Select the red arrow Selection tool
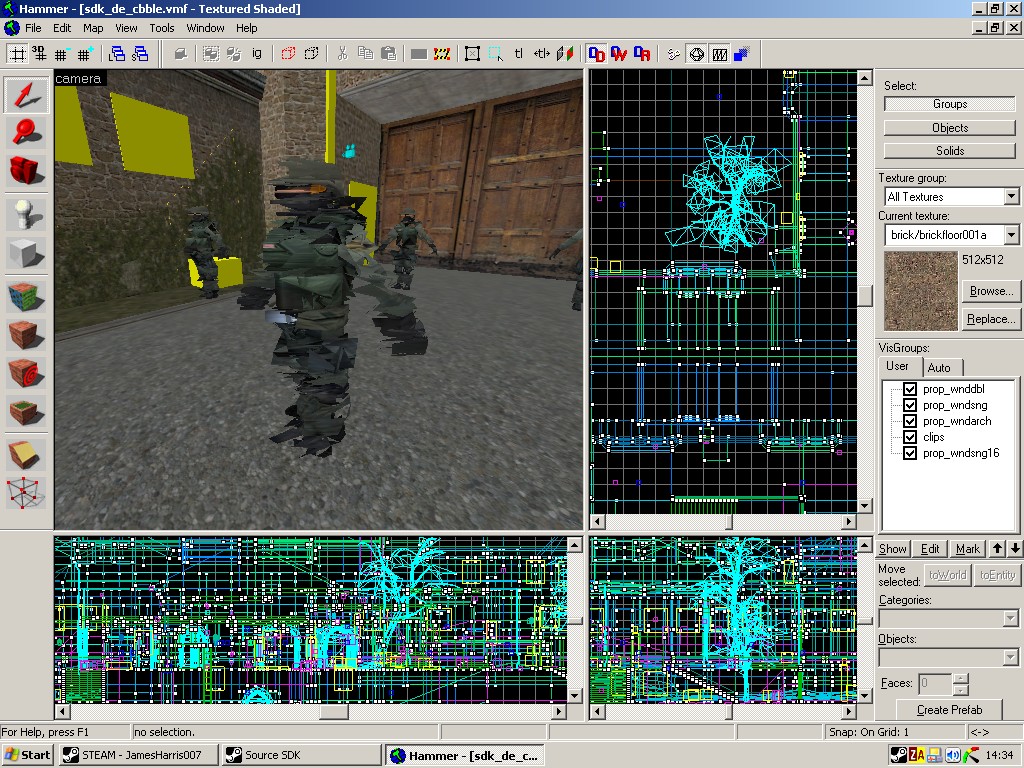 tap(26, 95)
